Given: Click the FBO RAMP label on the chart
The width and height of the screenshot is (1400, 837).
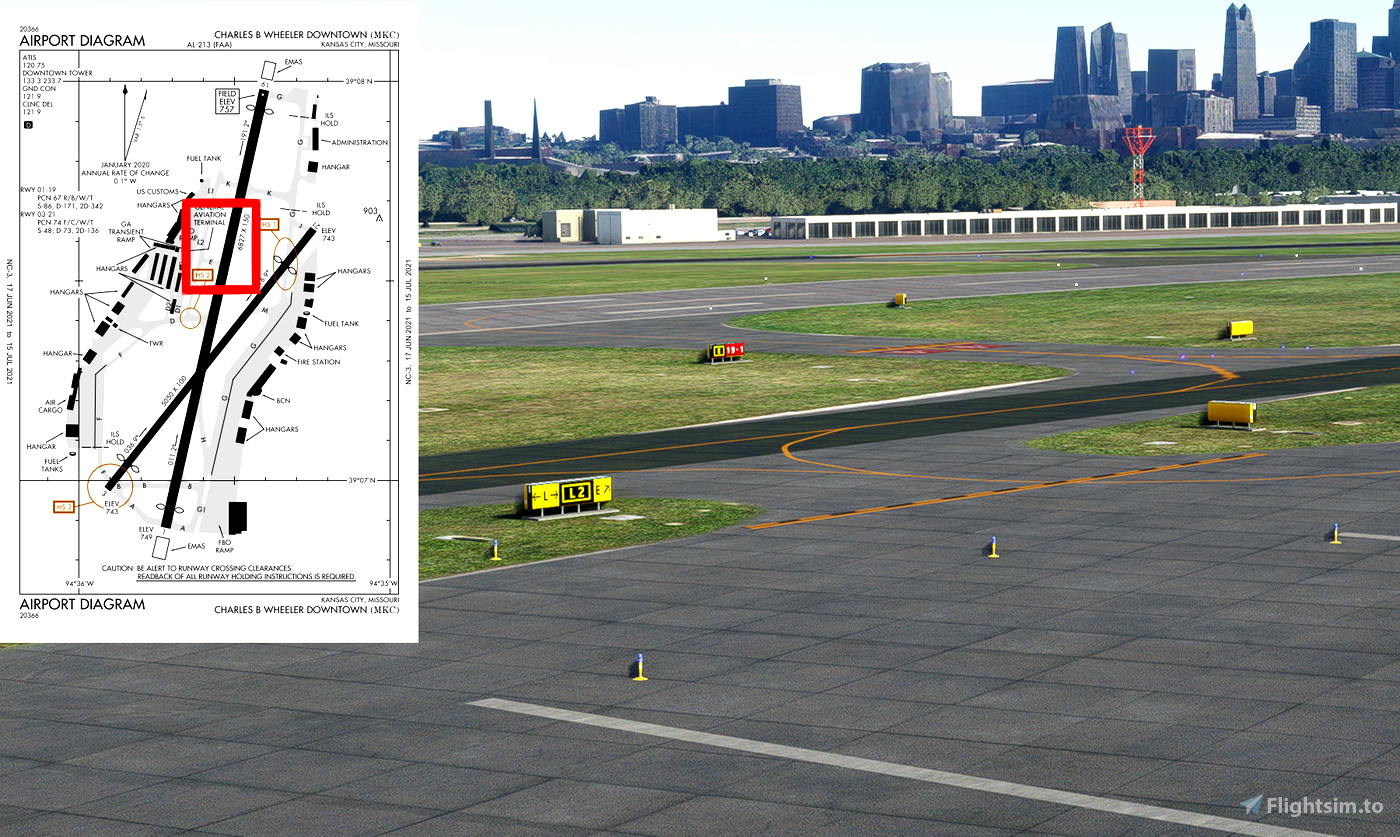Looking at the screenshot, I should click(224, 543).
